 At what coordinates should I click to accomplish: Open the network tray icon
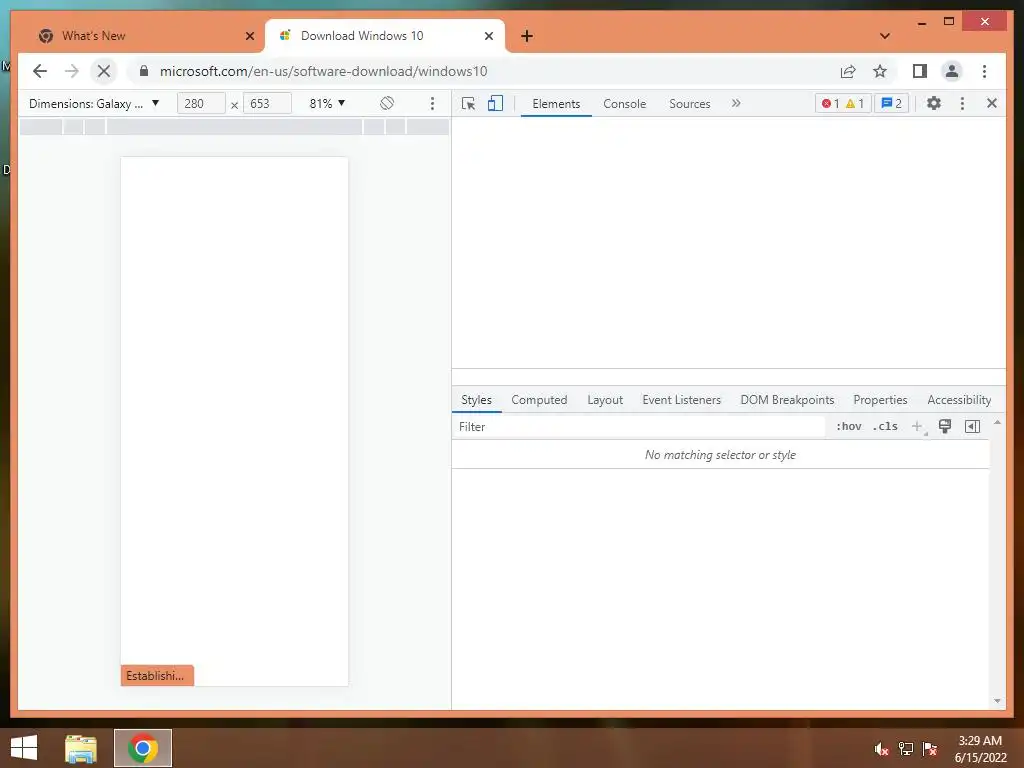click(x=906, y=748)
